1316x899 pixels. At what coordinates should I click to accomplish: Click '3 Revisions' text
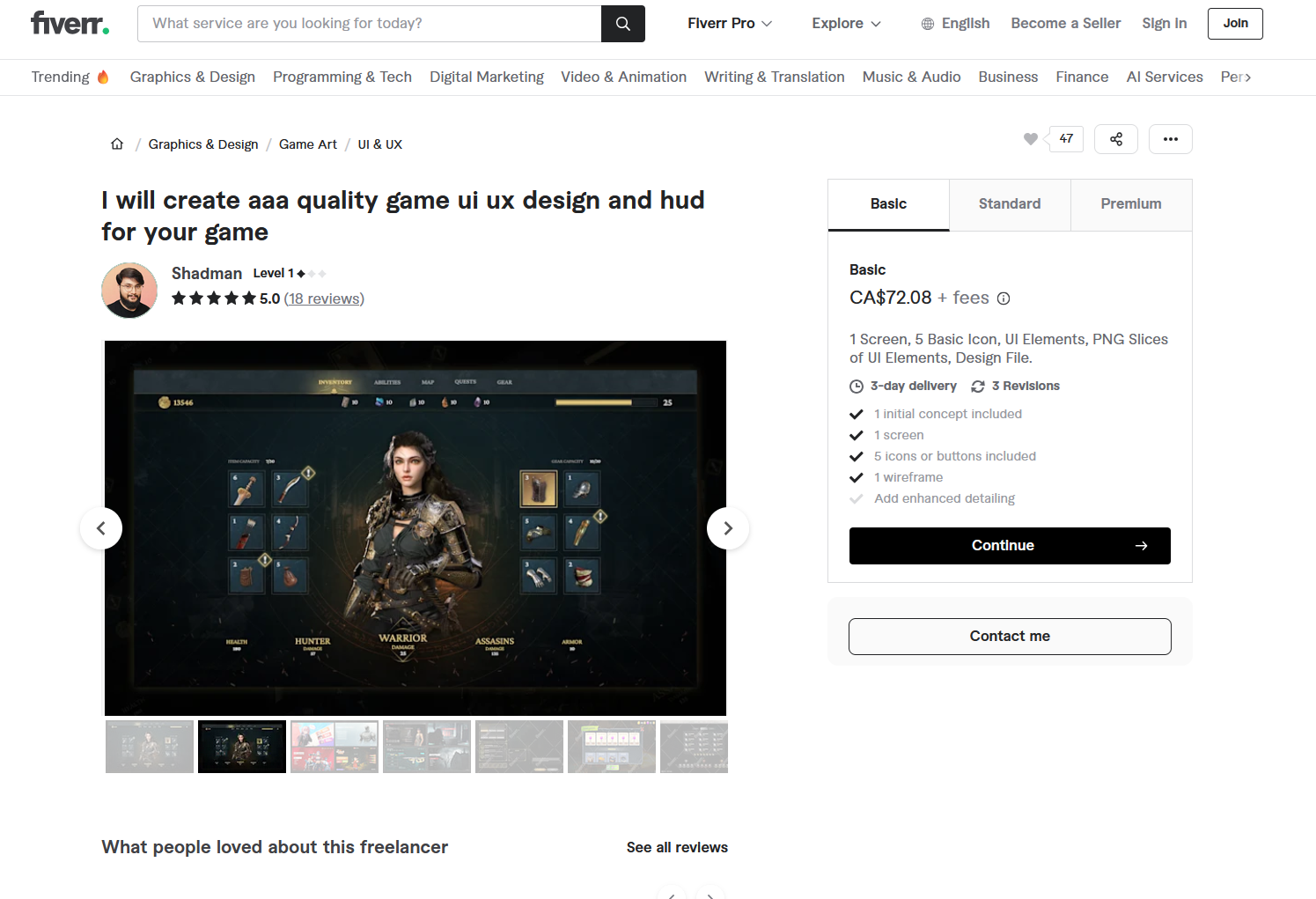pos(1026,387)
